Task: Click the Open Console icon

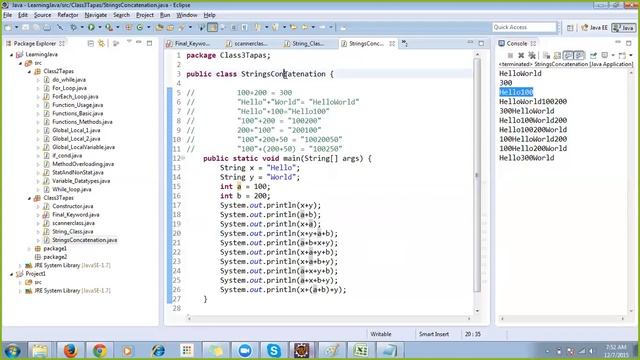Action: point(622,55)
